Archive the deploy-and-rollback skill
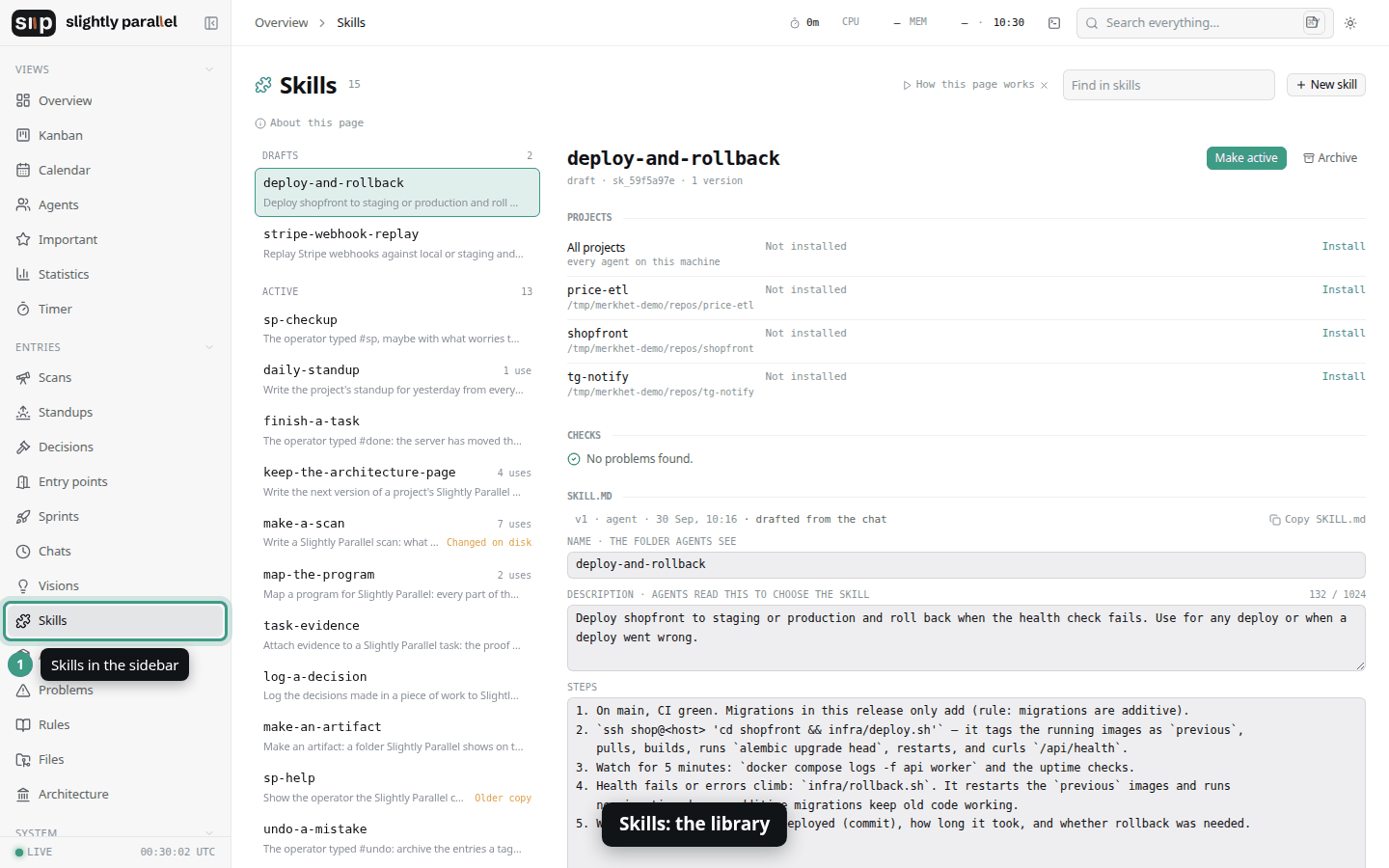 (x=1330, y=158)
